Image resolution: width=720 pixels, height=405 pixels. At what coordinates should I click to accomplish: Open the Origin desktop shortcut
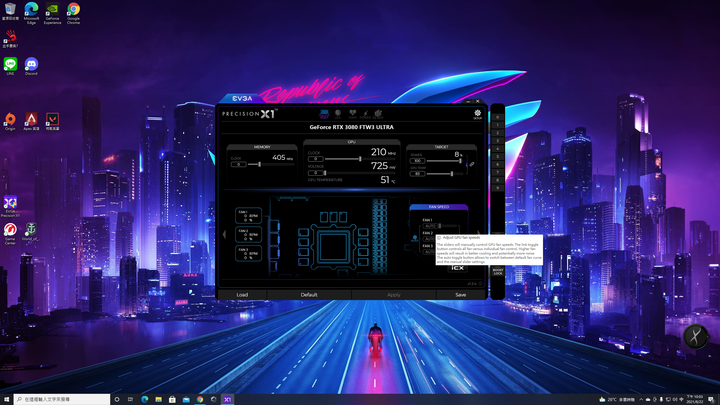[x=10, y=122]
